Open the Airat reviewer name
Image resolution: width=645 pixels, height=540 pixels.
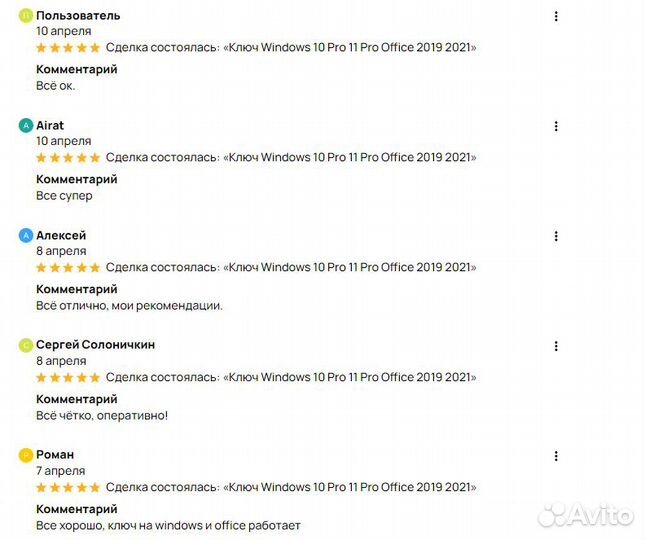(x=50, y=126)
